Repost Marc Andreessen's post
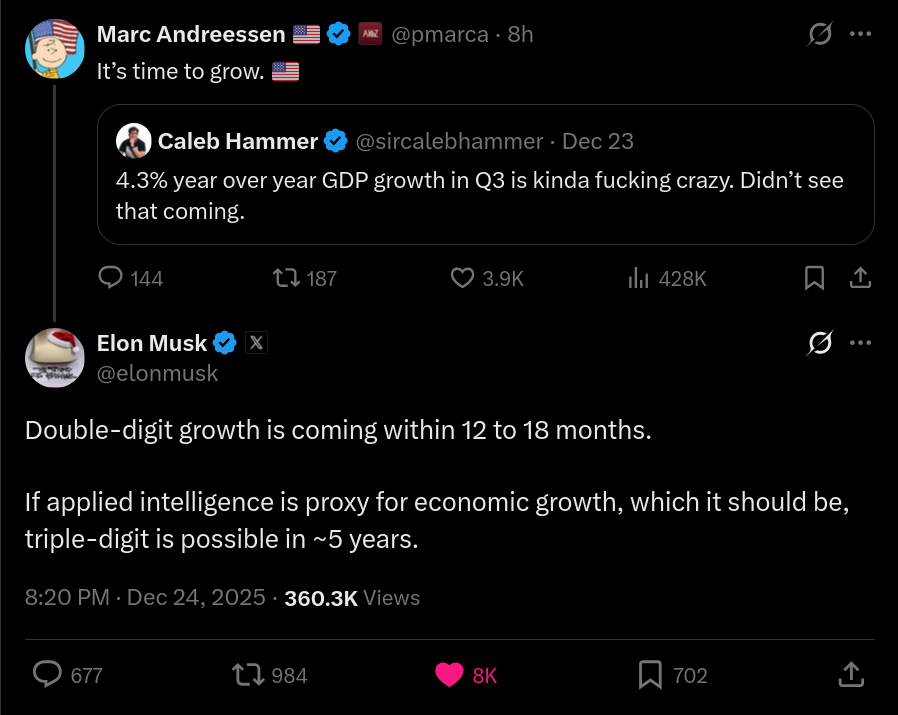 tap(286, 279)
